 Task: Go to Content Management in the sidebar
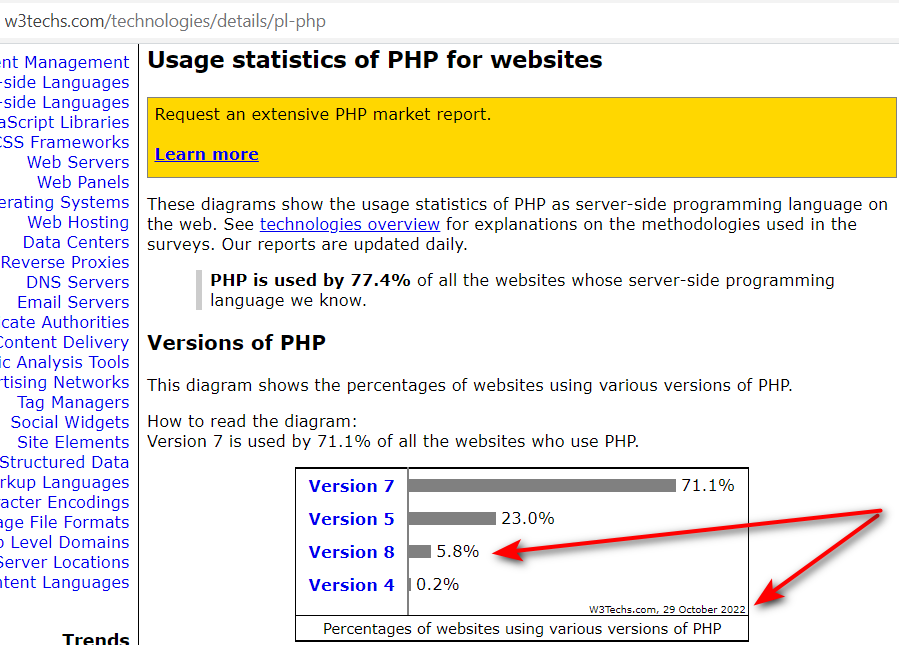click(x=65, y=62)
